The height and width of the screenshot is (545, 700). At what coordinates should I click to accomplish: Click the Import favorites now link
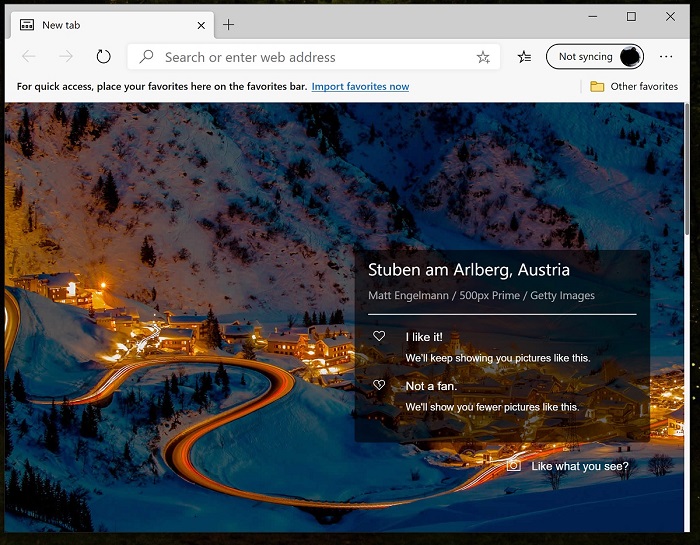click(360, 87)
